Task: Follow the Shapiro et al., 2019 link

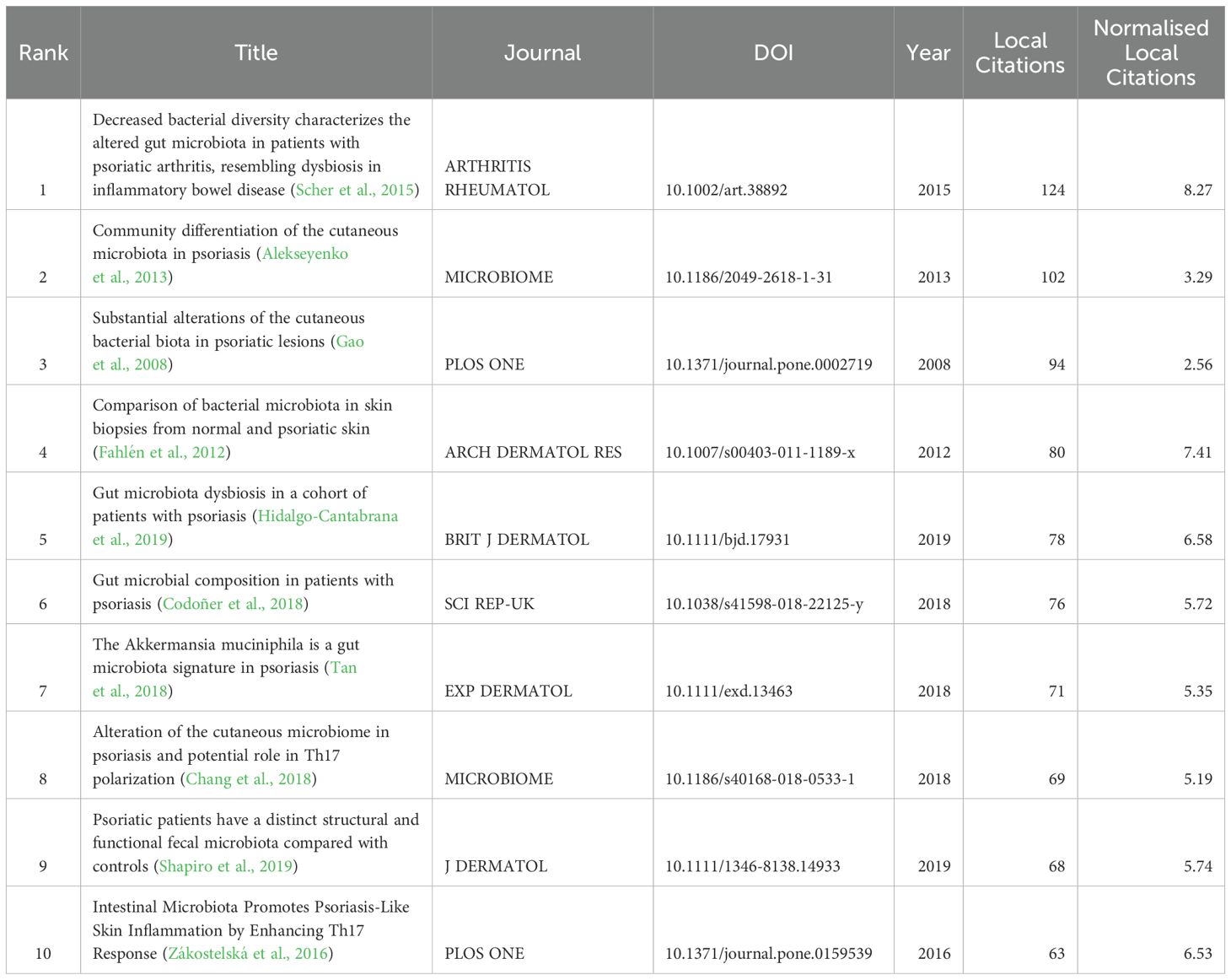Action: point(226,866)
